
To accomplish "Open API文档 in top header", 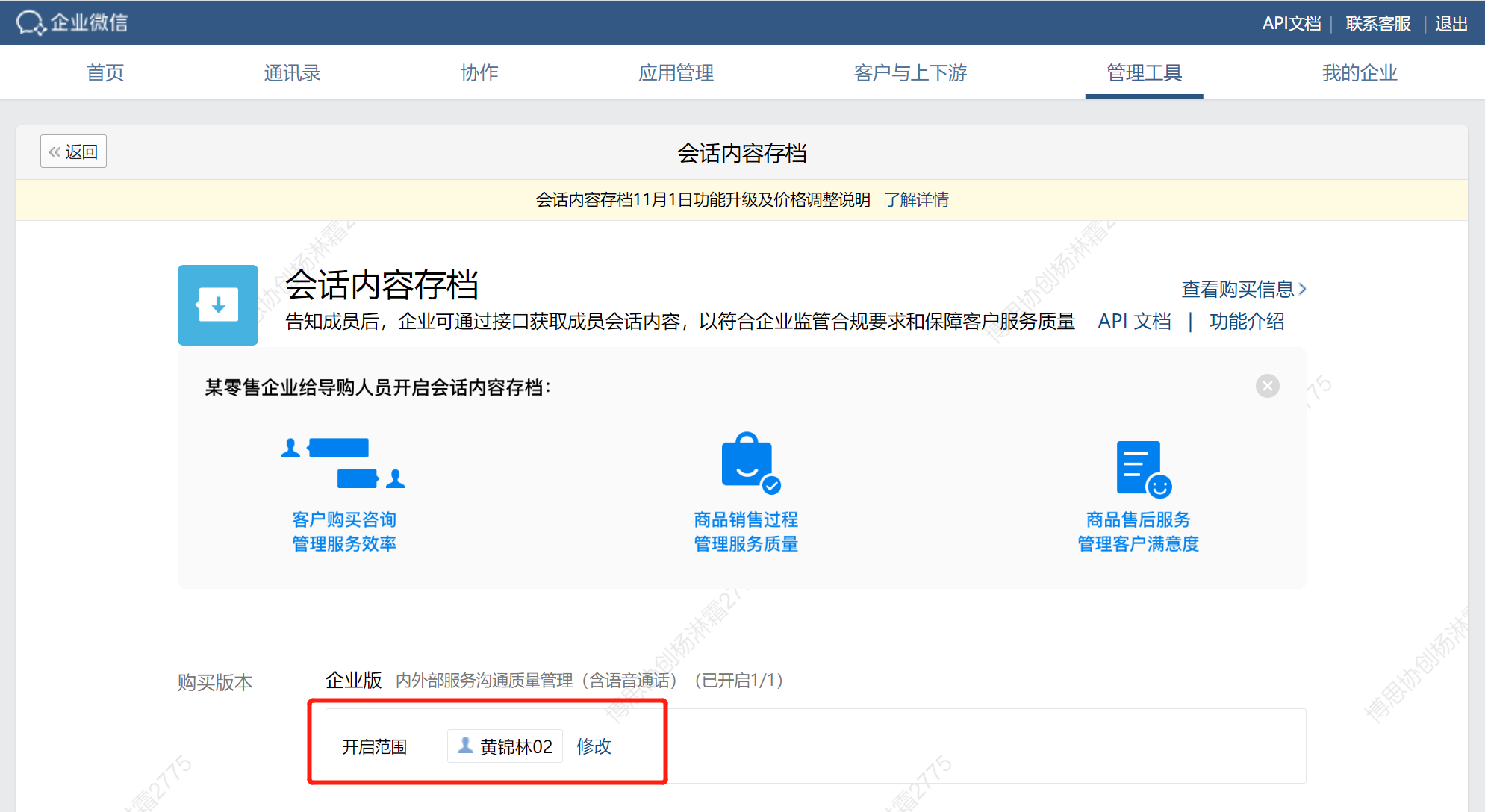I will click(x=1291, y=23).
